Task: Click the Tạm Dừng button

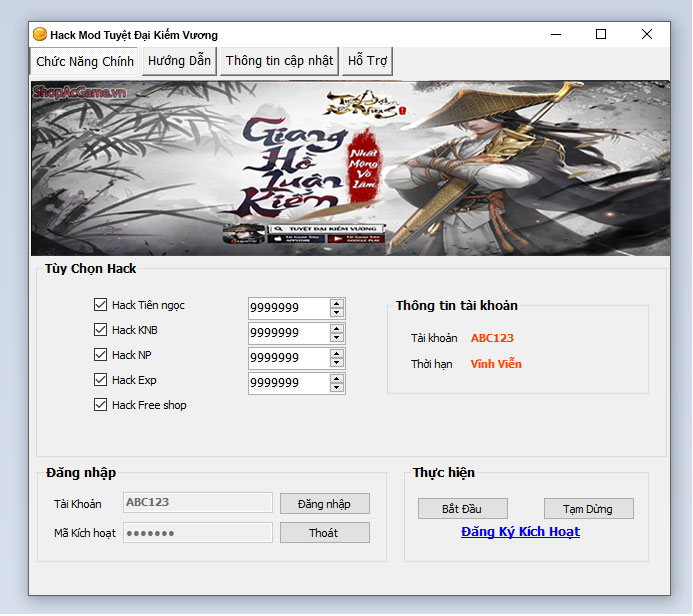Action: point(588,509)
